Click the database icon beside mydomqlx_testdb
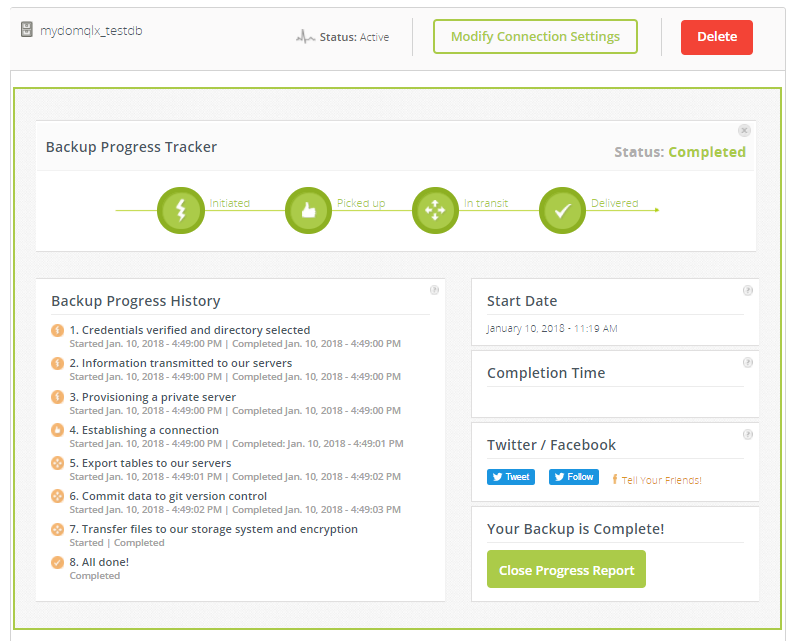The width and height of the screenshot is (795, 641). [28, 30]
